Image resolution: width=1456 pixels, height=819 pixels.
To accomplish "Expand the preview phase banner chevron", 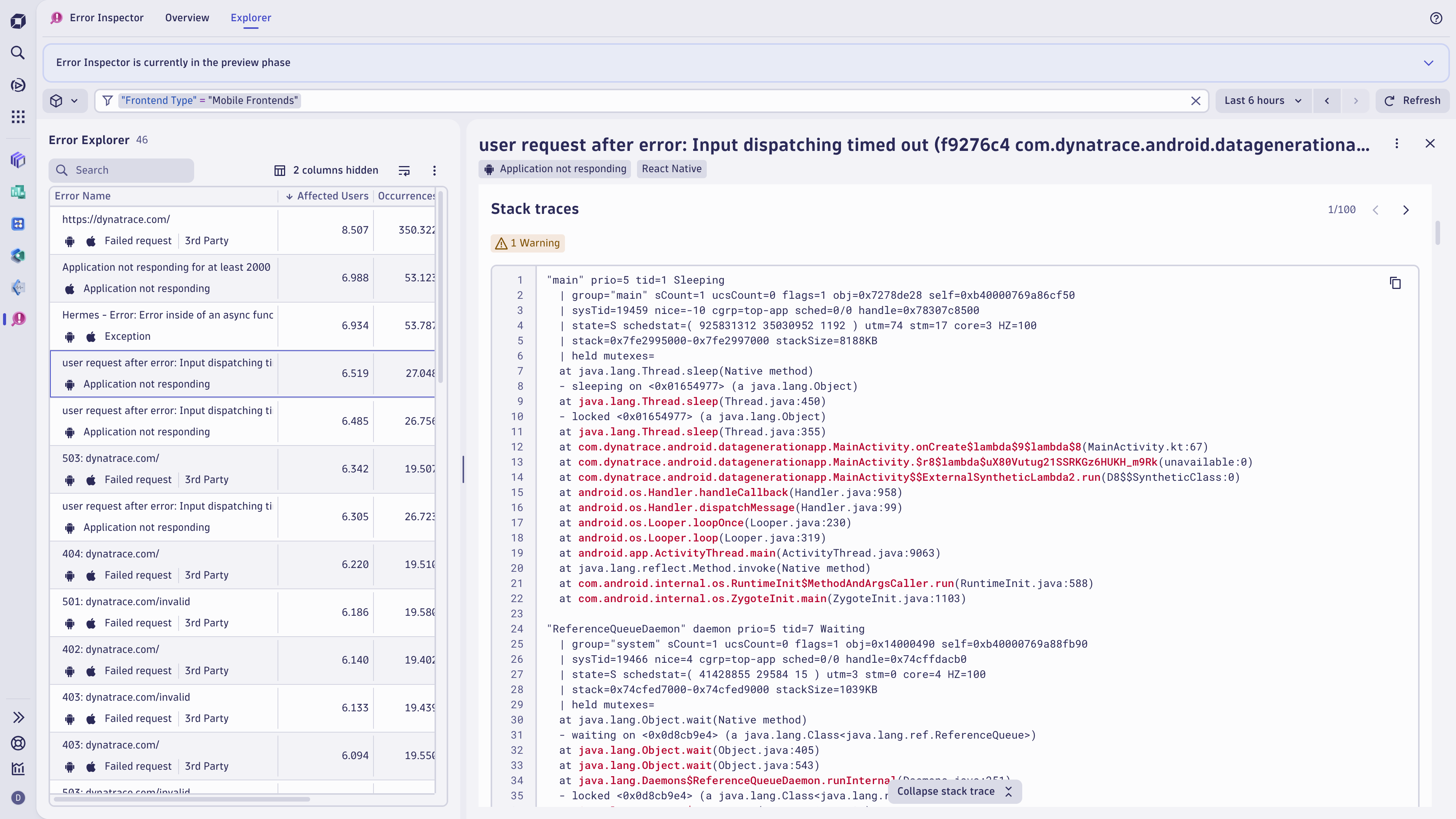I will (1429, 63).
